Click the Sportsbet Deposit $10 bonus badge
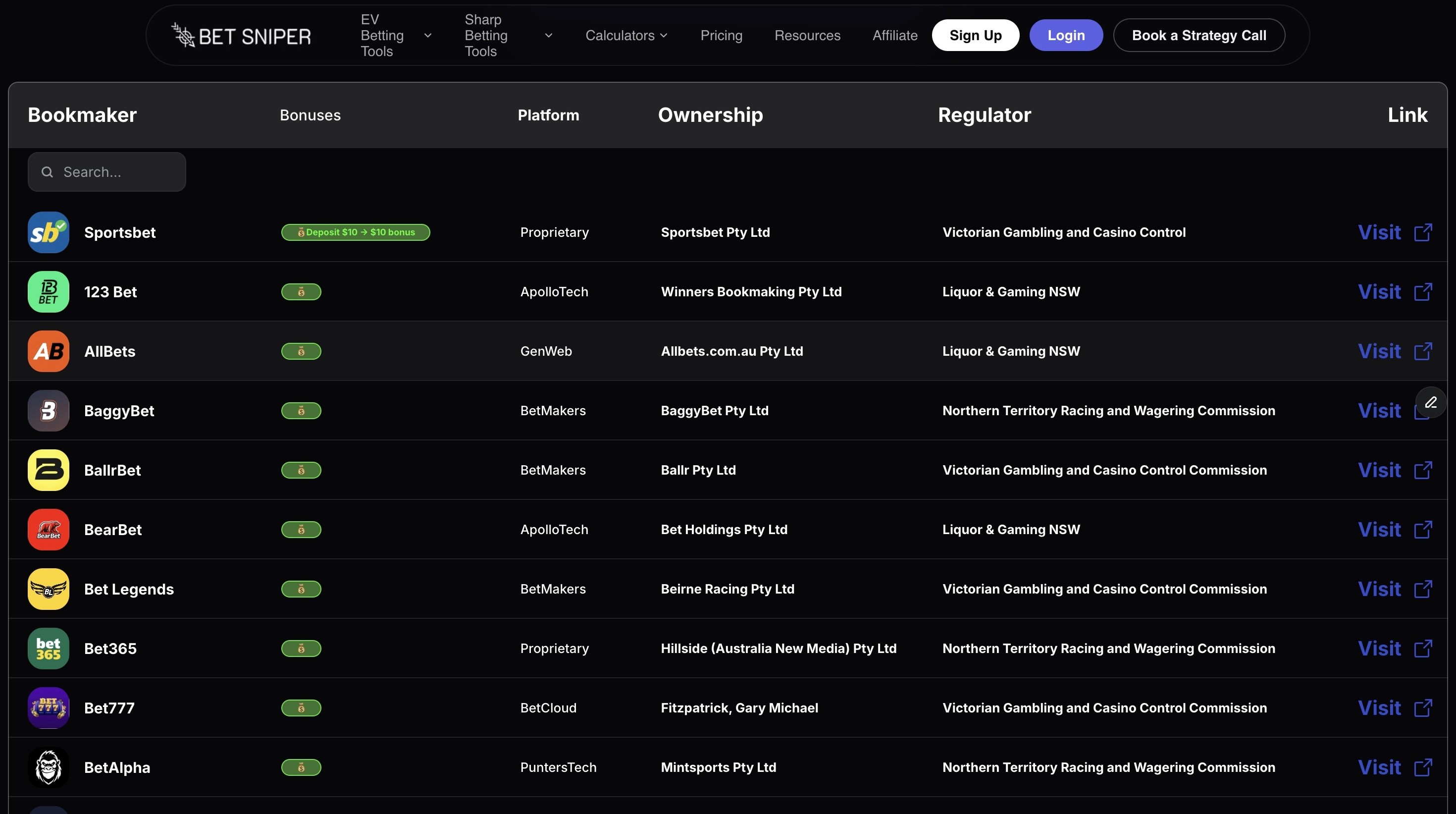 pyautogui.click(x=356, y=232)
